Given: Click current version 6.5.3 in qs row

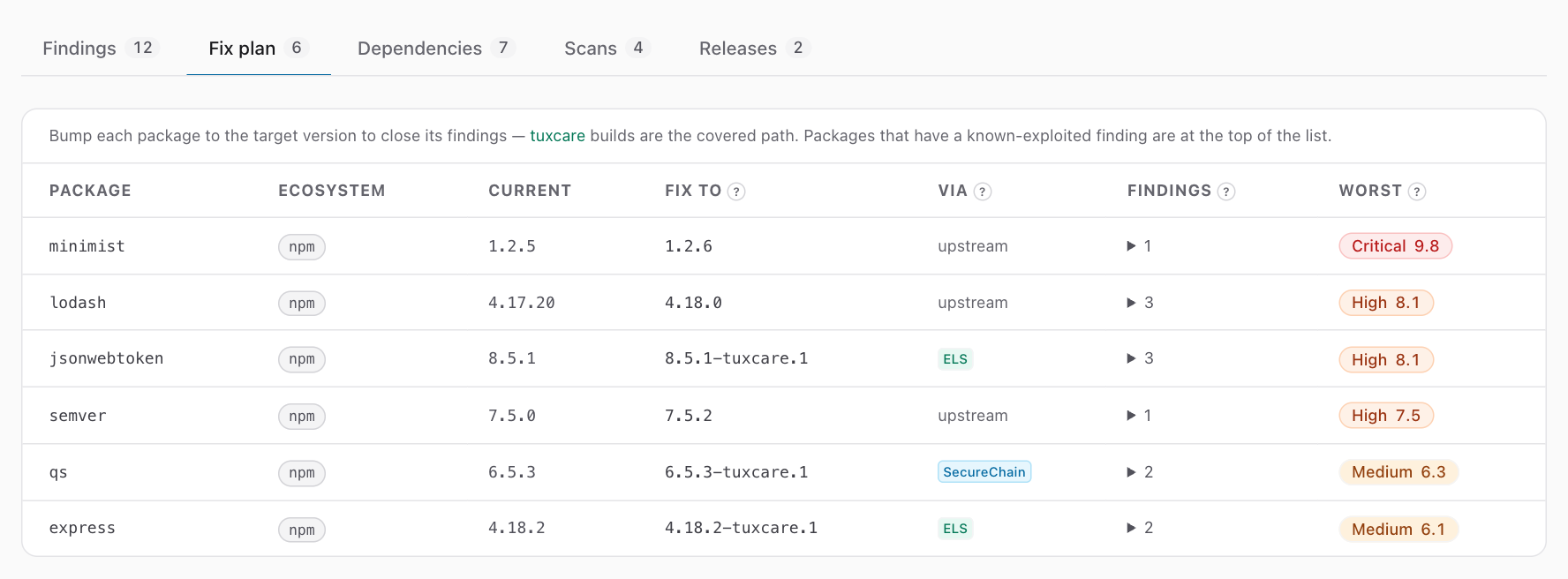Looking at the screenshot, I should [512, 472].
